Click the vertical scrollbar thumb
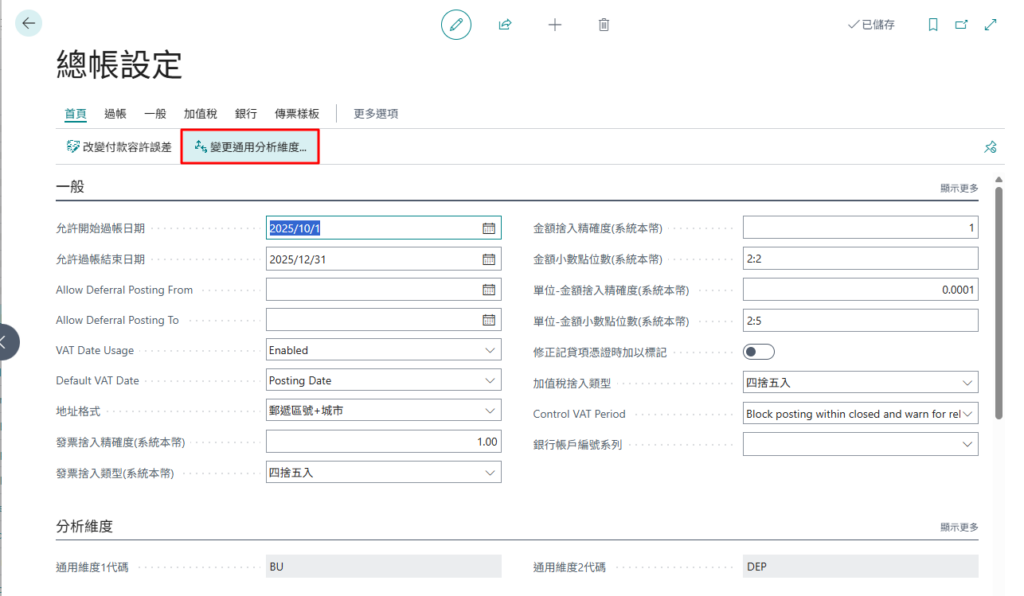 (999, 303)
